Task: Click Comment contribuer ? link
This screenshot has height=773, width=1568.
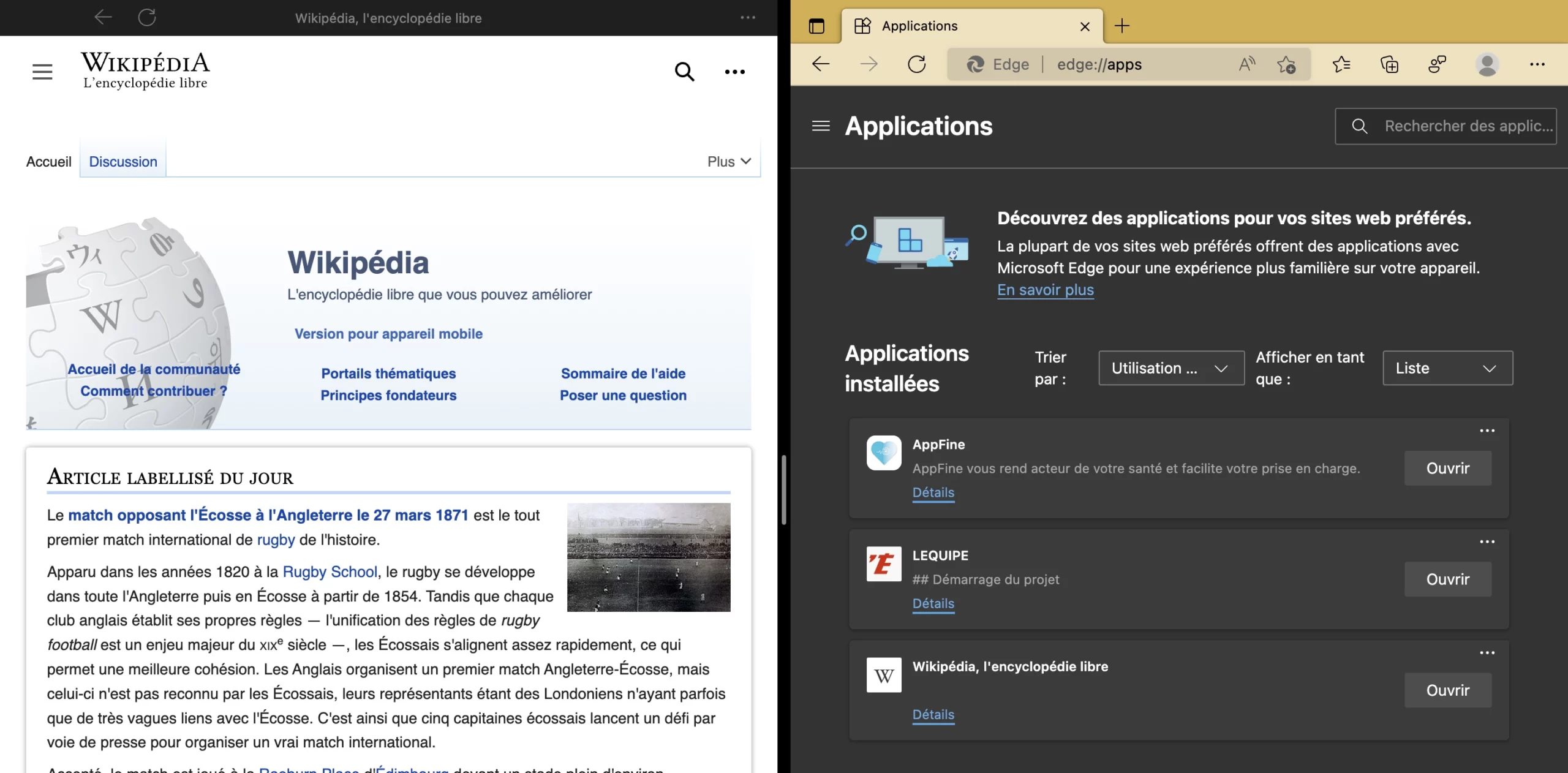Action: (154, 391)
